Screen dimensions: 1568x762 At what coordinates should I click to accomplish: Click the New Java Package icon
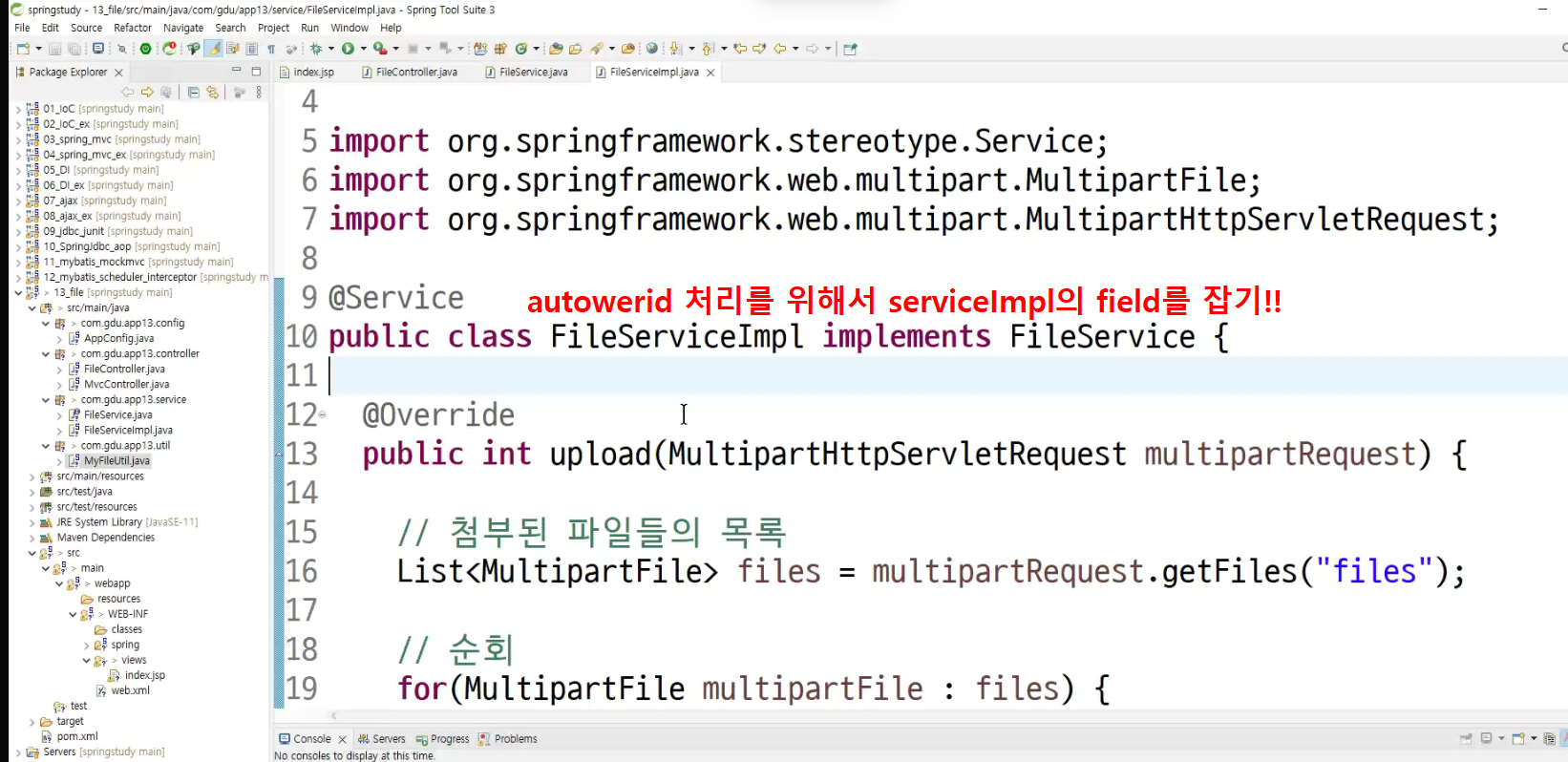pyautogui.click(x=500, y=49)
